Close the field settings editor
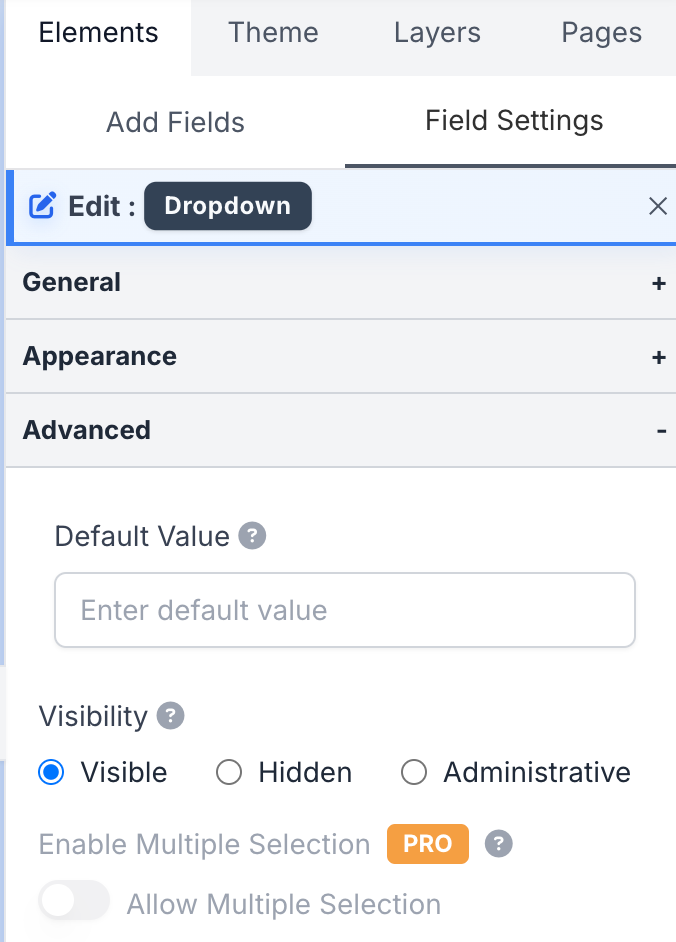The image size is (676, 942). tap(657, 207)
